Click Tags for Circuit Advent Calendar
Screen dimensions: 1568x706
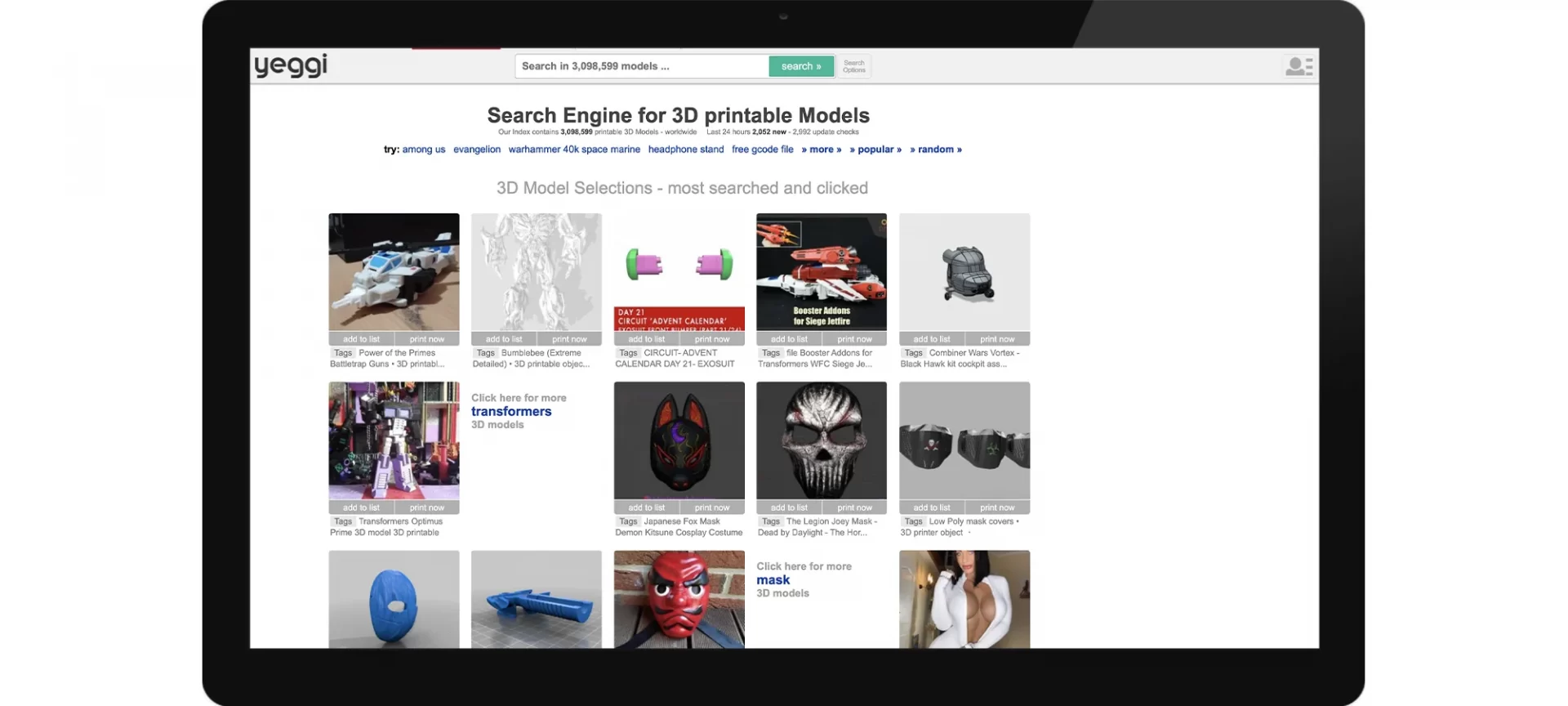(x=628, y=353)
